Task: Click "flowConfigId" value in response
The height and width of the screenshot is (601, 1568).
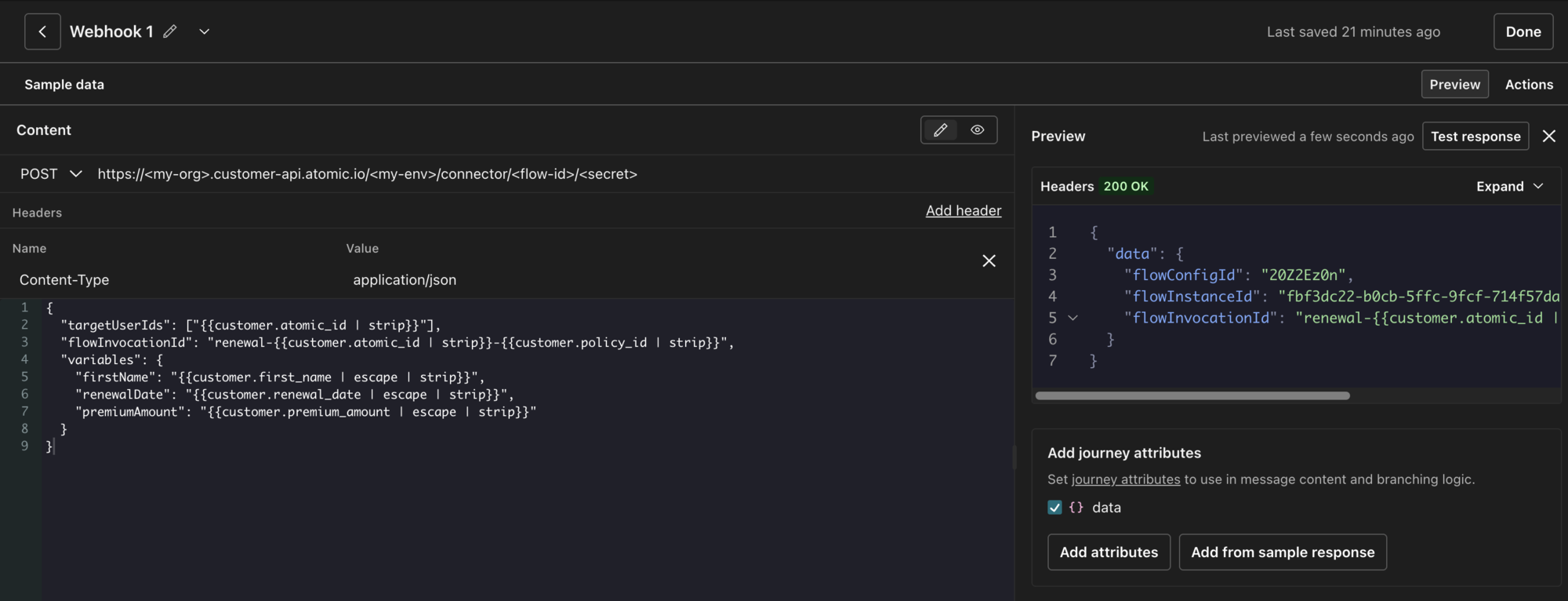Action: tap(1302, 275)
